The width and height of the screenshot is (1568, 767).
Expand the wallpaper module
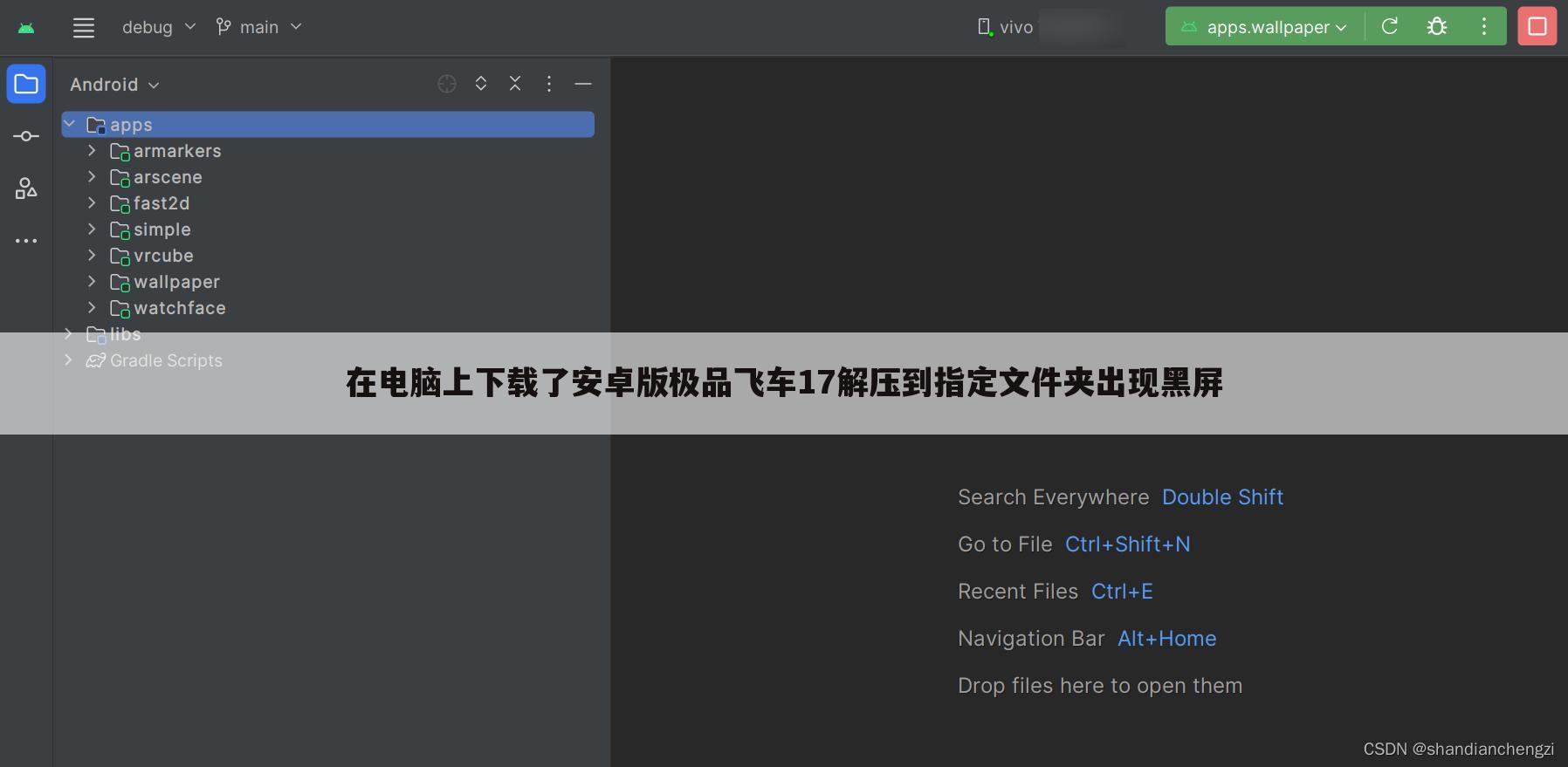[x=92, y=281]
